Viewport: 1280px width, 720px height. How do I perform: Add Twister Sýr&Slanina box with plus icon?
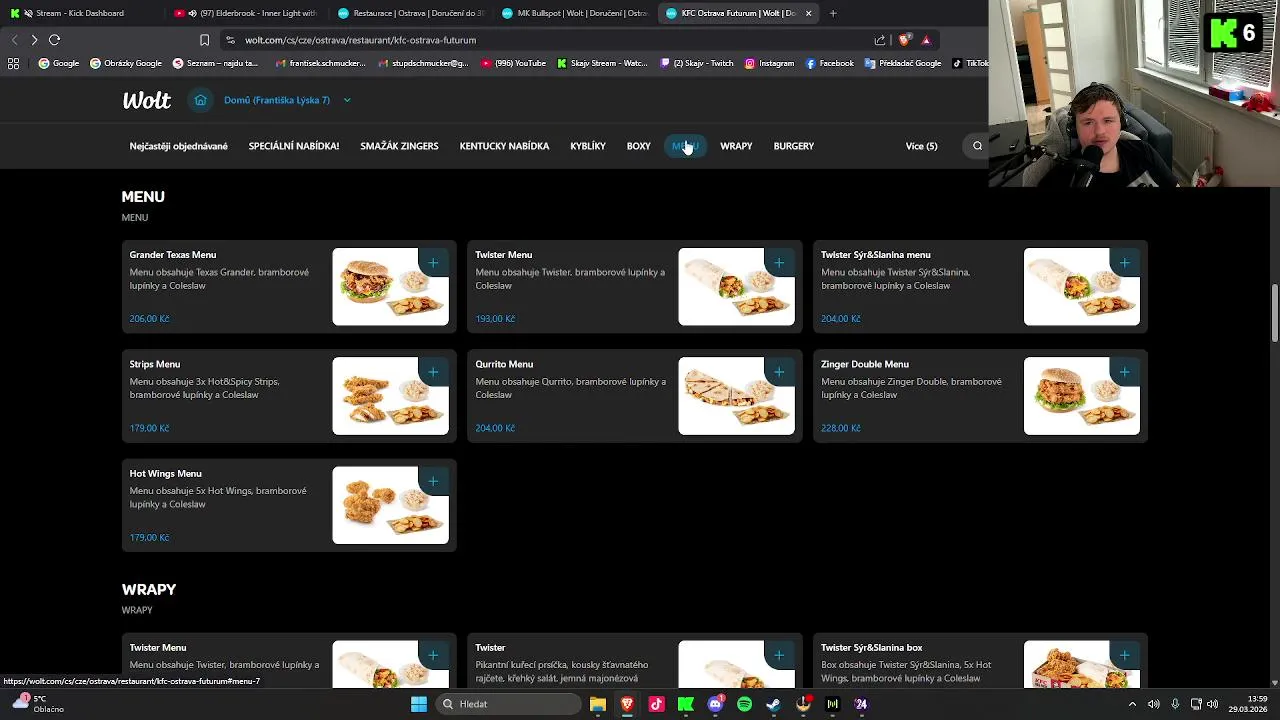tap(1125, 655)
